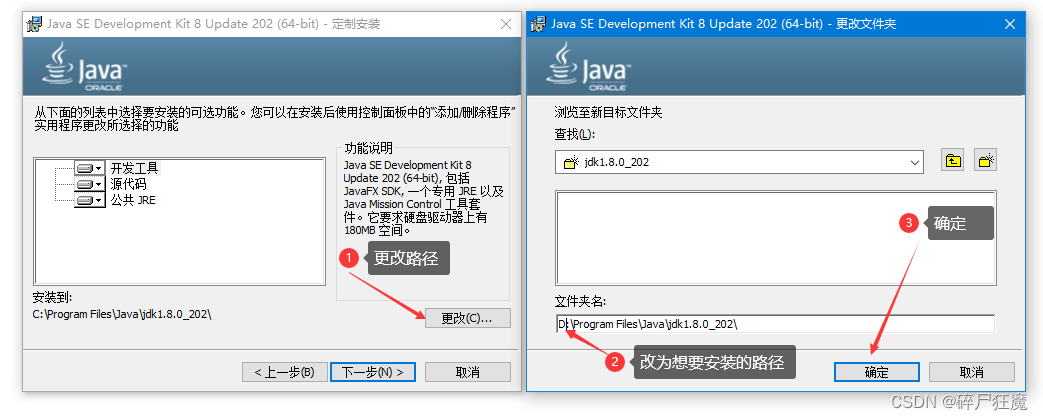Viewport: 1043px width, 420px height.
Task: Click the 浏览至新目标文件夹 label
Action: (x=608, y=112)
